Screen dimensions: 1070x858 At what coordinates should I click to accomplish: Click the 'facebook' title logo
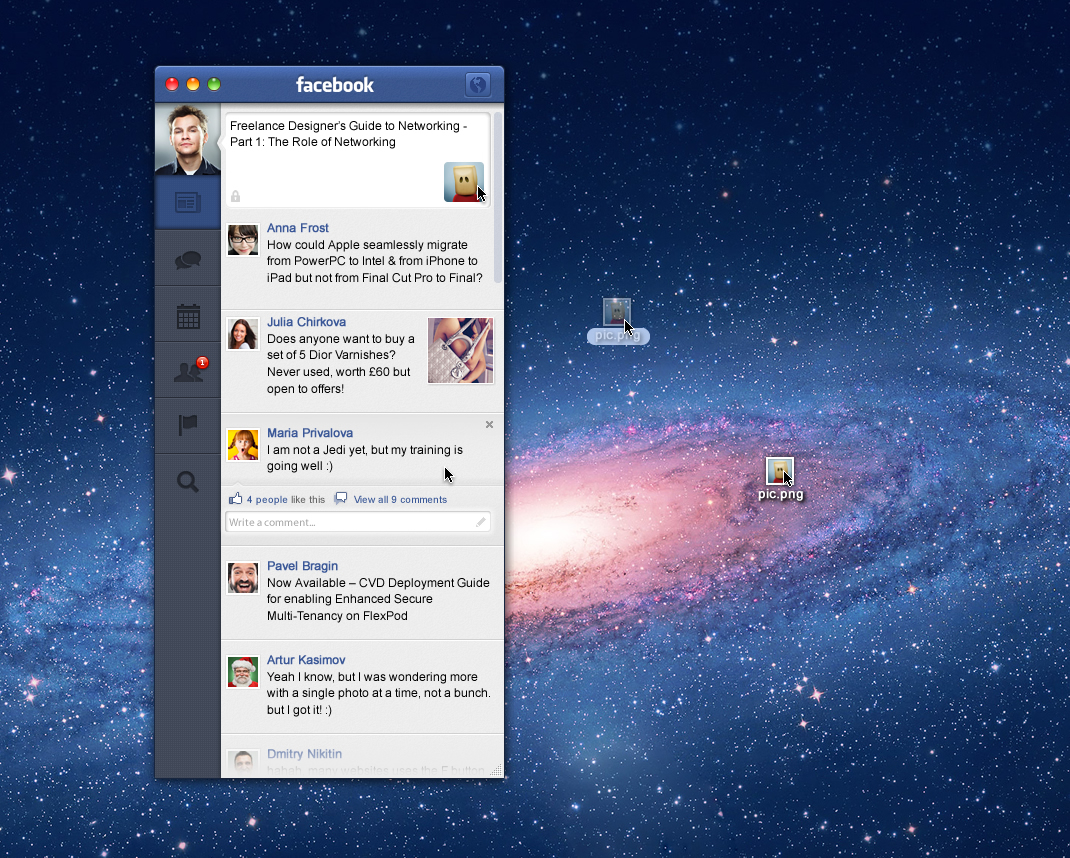(x=334, y=85)
